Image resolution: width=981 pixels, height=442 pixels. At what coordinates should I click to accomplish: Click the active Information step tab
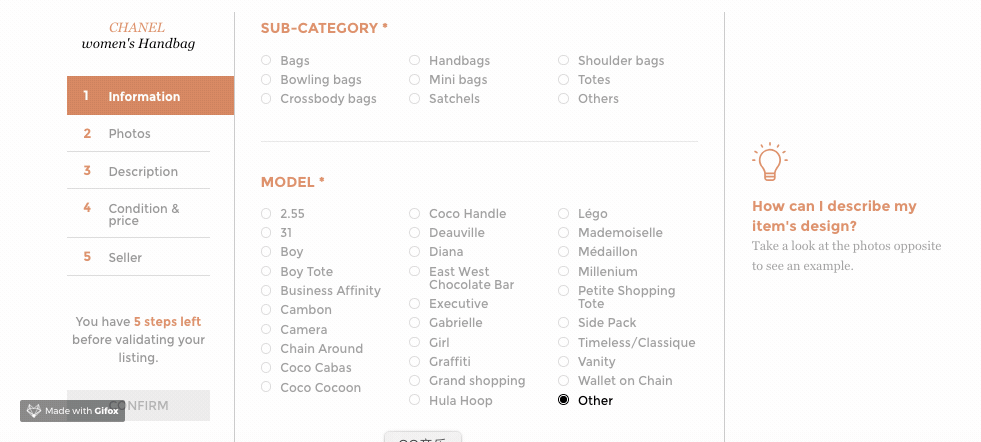click(x=150, y=96)
